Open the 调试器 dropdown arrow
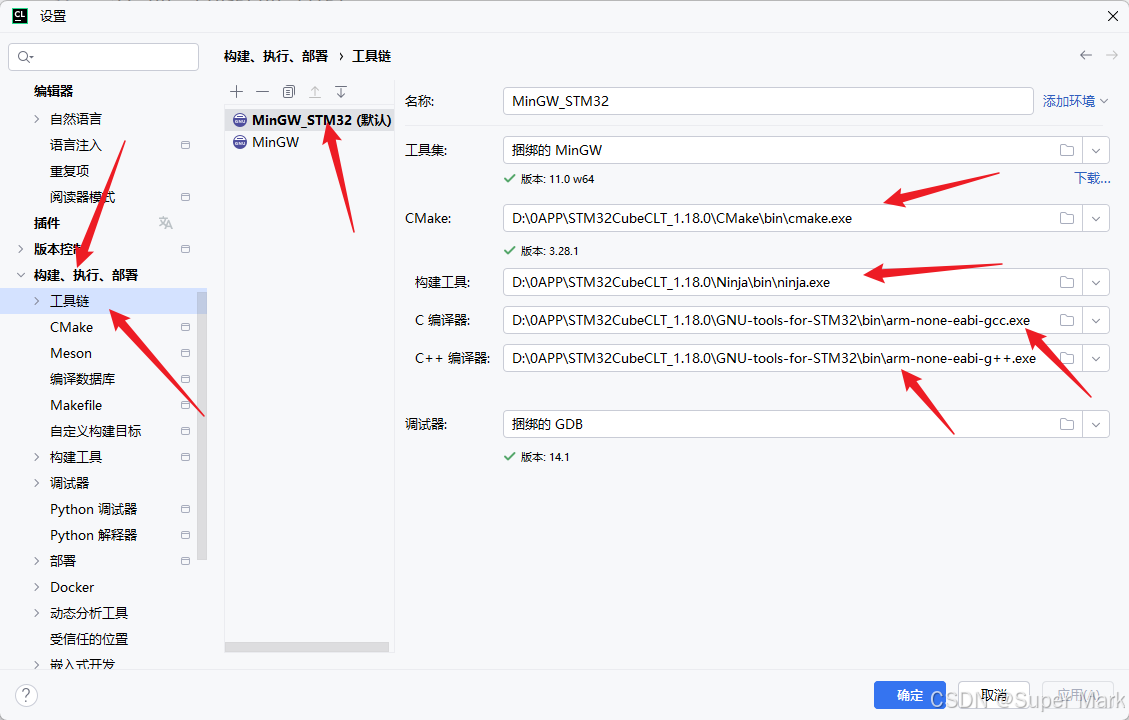 click(1095, 424)
